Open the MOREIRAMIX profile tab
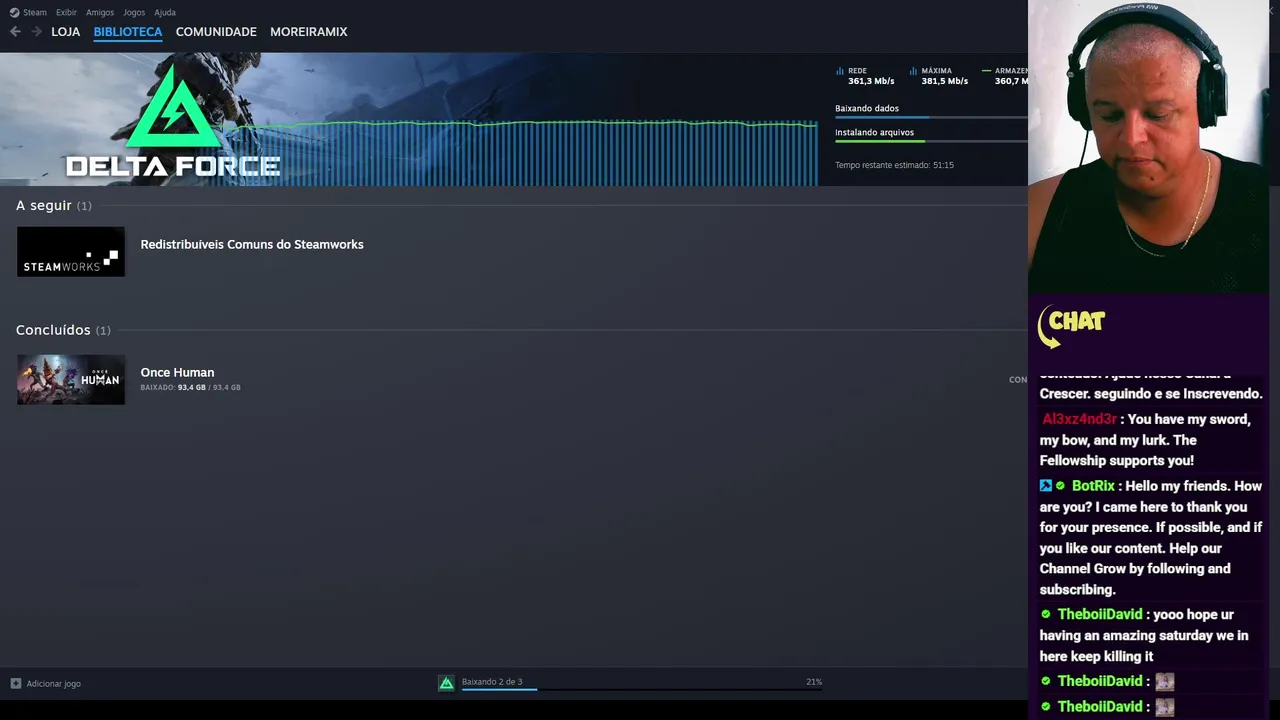 pos(309,32)
